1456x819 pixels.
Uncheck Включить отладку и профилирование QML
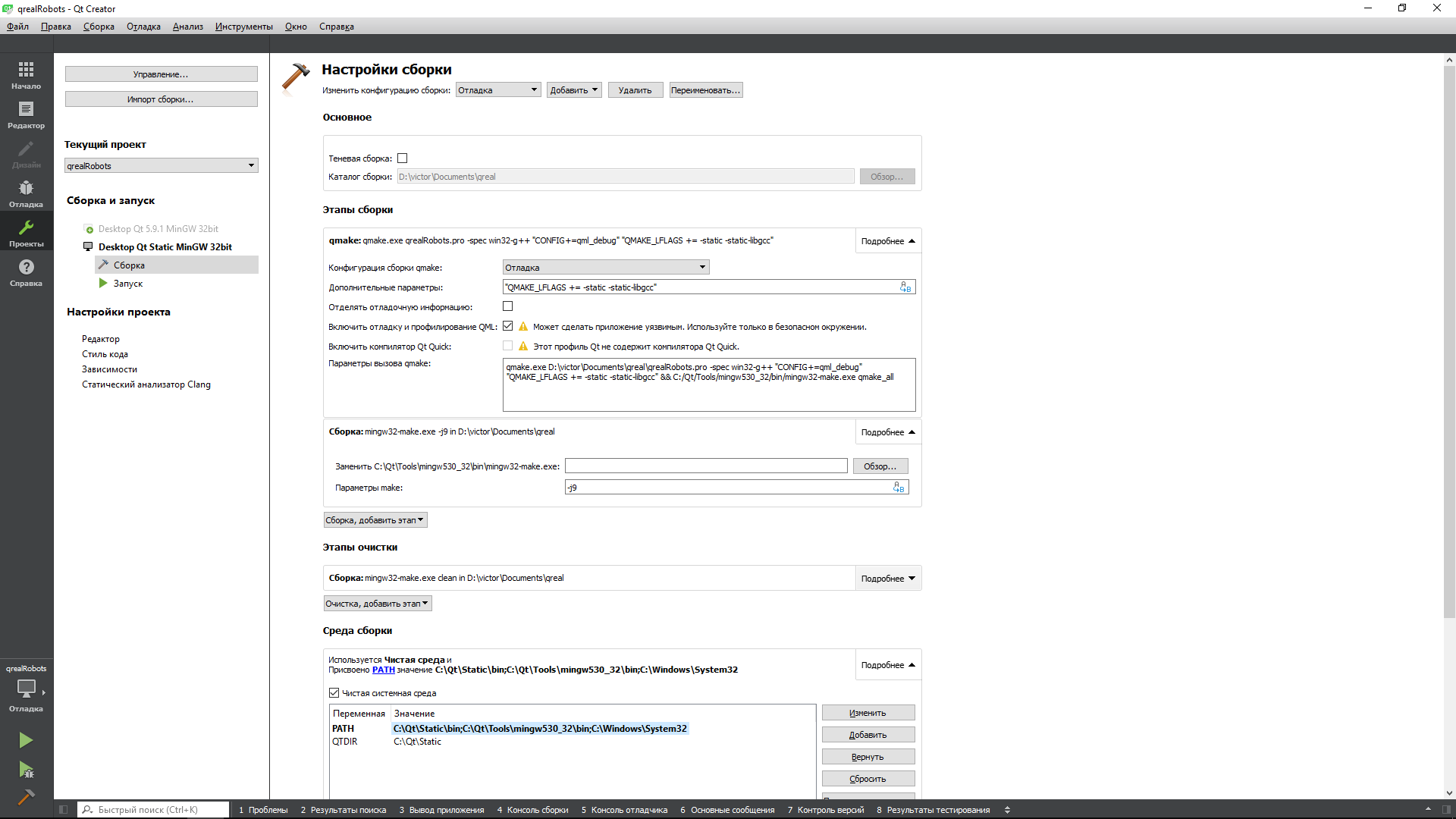(x=508, y=326)
